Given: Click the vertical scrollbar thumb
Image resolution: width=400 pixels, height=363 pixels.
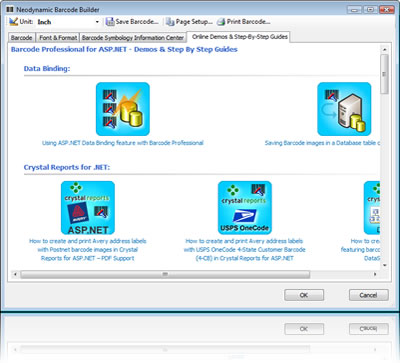Looking at the screenshot, I should [384, 74].
